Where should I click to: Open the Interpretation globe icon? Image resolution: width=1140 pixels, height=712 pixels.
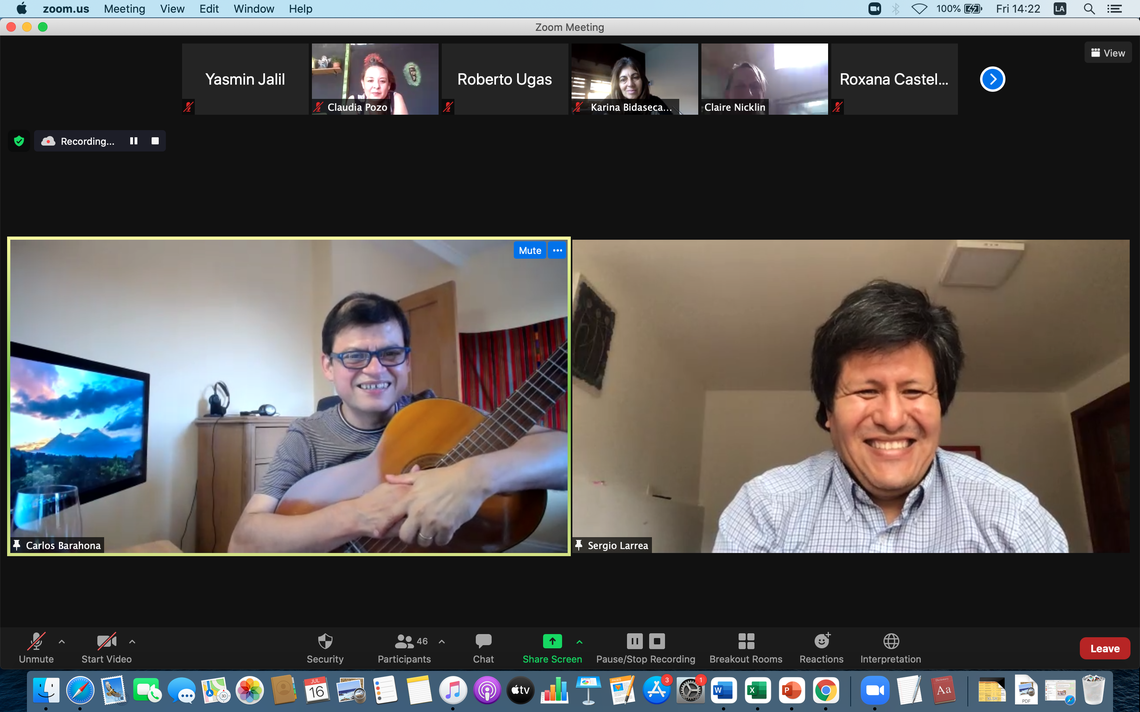click(x=890, y=642)
